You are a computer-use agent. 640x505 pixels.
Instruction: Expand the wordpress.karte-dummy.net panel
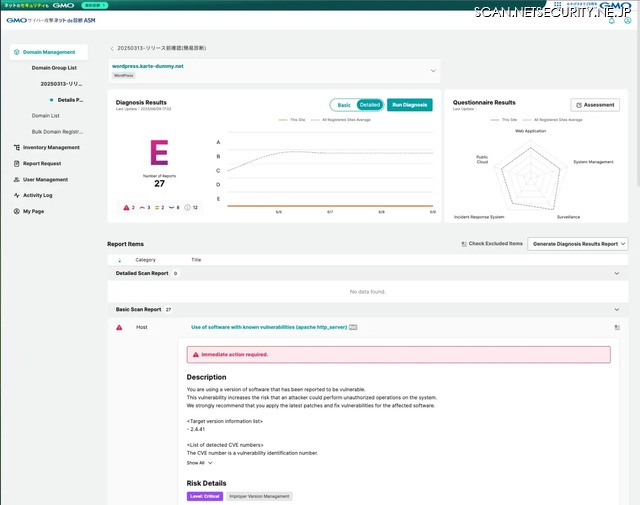433,71
